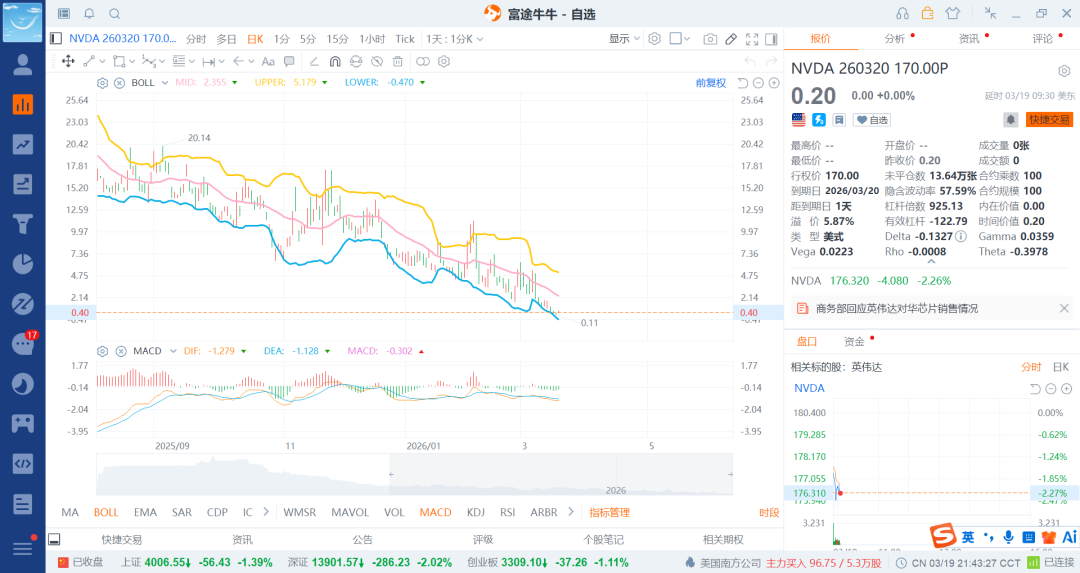Click the price alert bell button
Image resolution: width=1080 pixels, height=573 pixels.
[x=1010, y=120]
